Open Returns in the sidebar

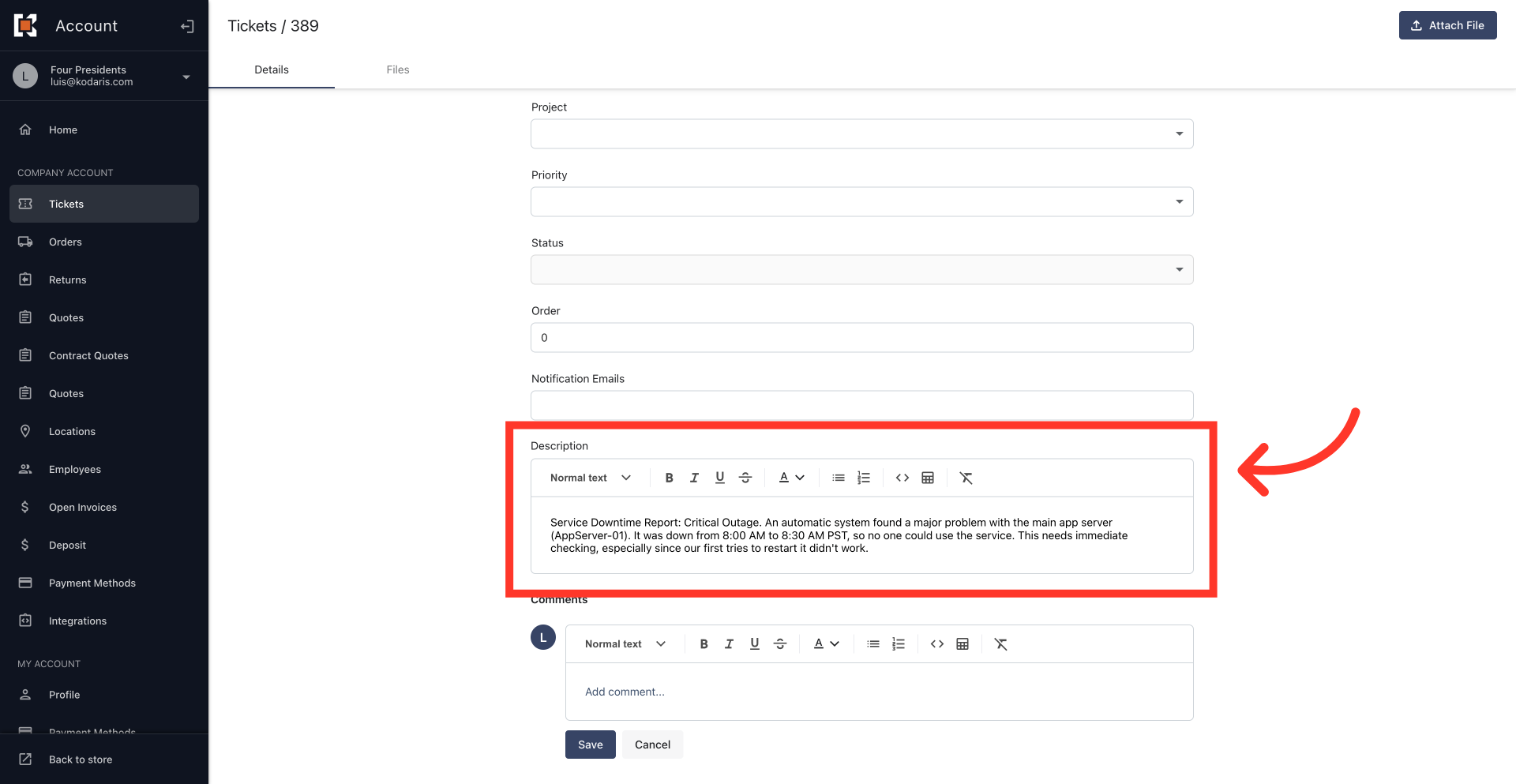104,279
